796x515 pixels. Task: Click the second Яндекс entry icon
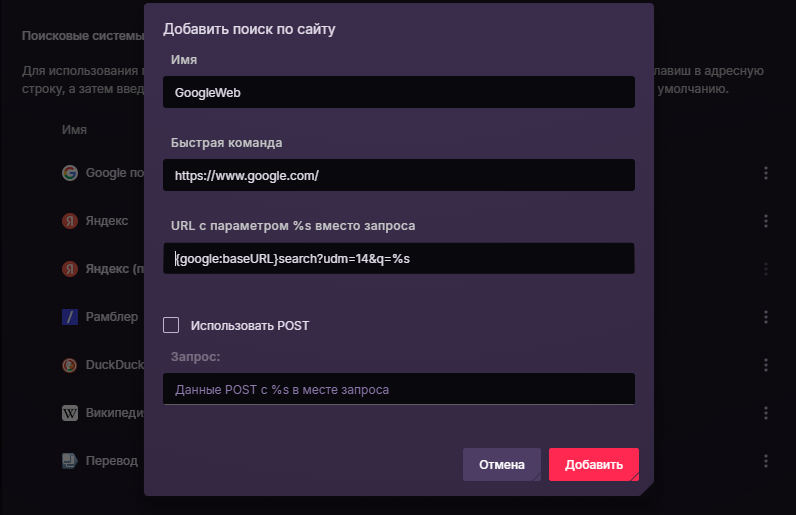(70, 269)
